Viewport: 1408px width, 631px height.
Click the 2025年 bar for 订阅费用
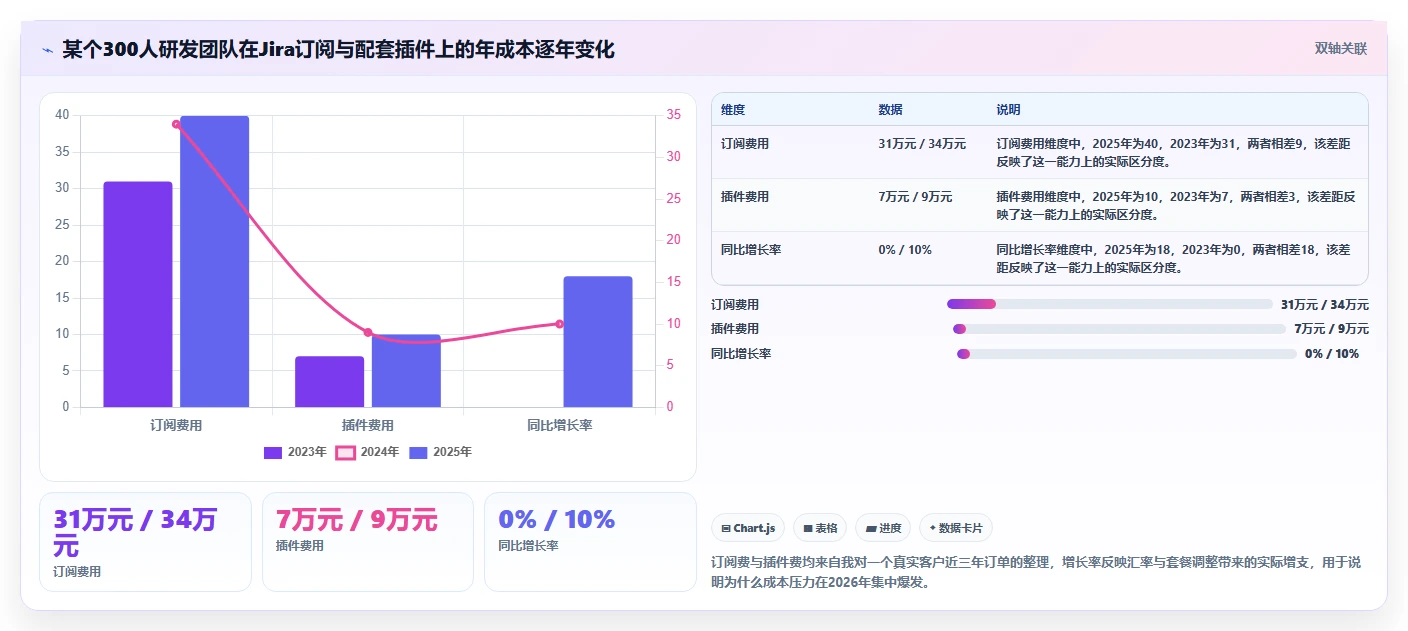(214, 261)
